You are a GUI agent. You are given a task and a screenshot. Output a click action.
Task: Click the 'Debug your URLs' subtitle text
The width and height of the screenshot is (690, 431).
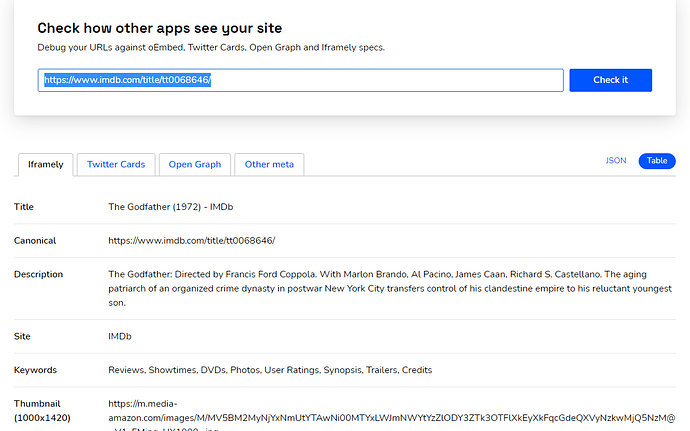[x=211, y=48]
